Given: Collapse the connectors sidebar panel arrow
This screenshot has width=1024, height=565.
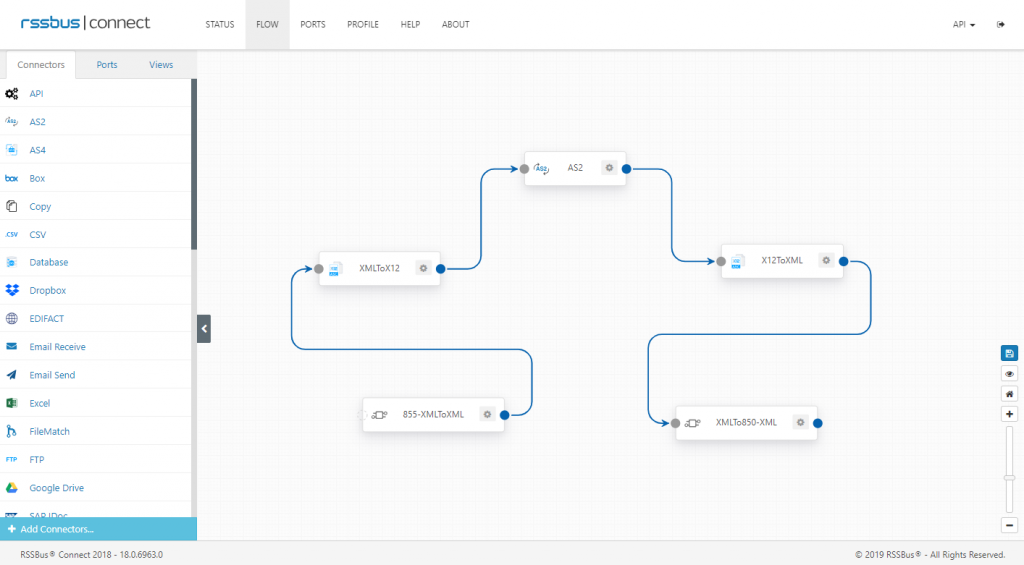Looking at the screenshot, I should [204, 329].
